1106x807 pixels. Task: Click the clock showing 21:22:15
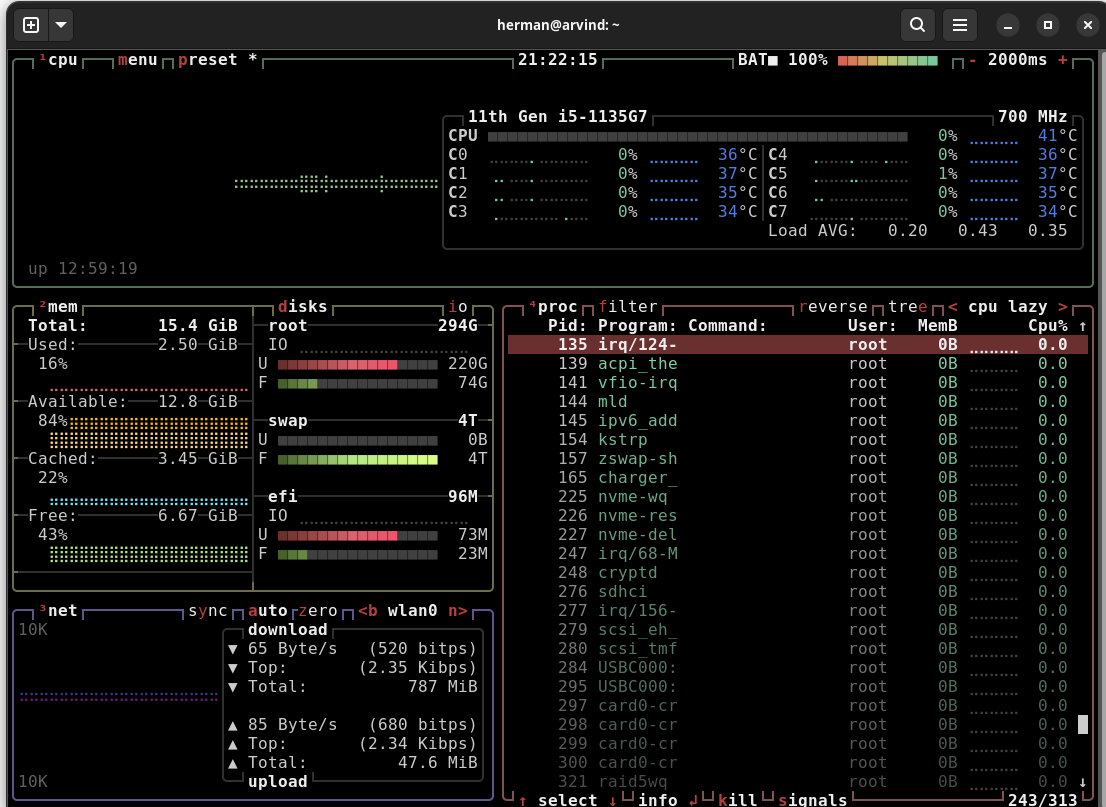pyautogui.click(x=557, y=60)
